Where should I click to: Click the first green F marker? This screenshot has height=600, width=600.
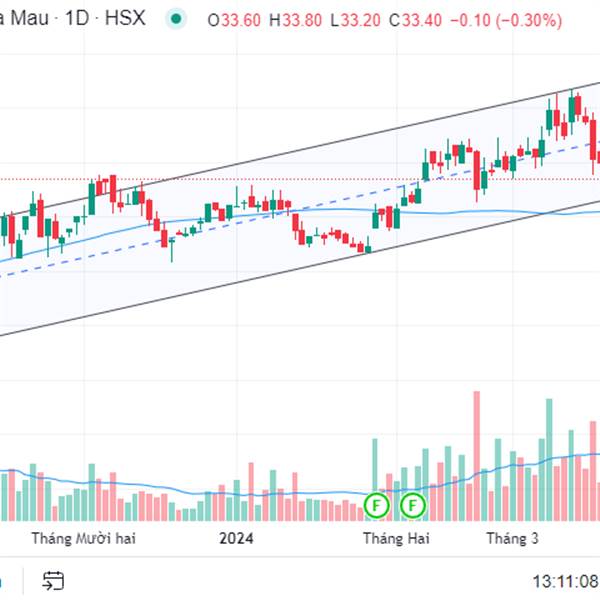click(x=377, y=505)
